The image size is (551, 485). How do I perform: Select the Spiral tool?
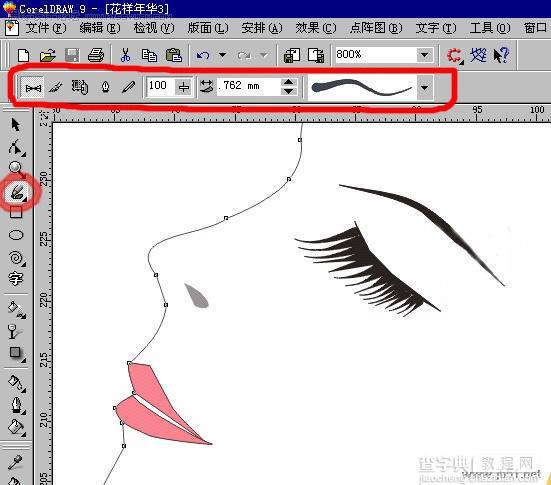(16, 258)
